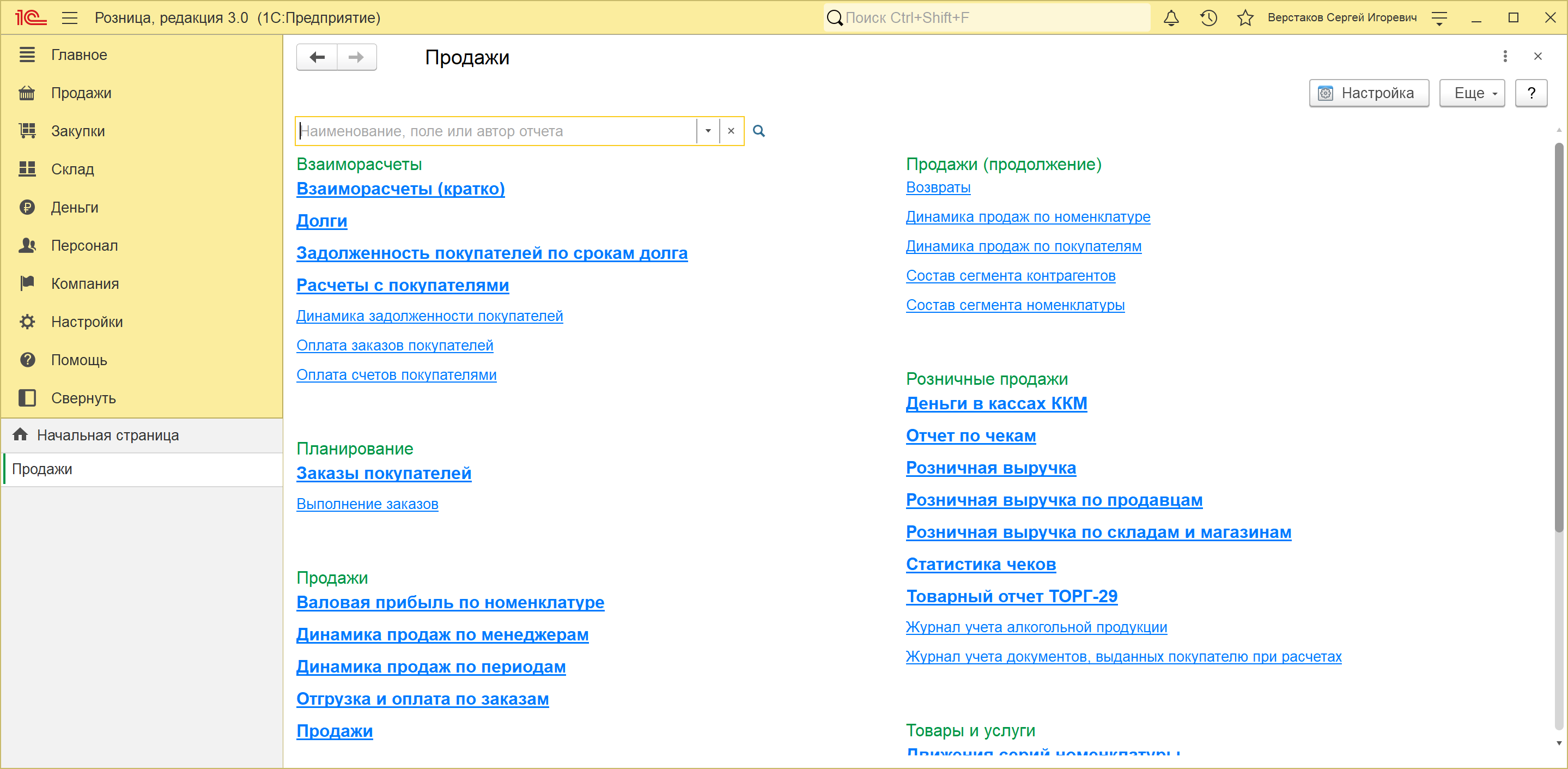
Task: Open Деньги section in sidebar
Action: point(74,208)
